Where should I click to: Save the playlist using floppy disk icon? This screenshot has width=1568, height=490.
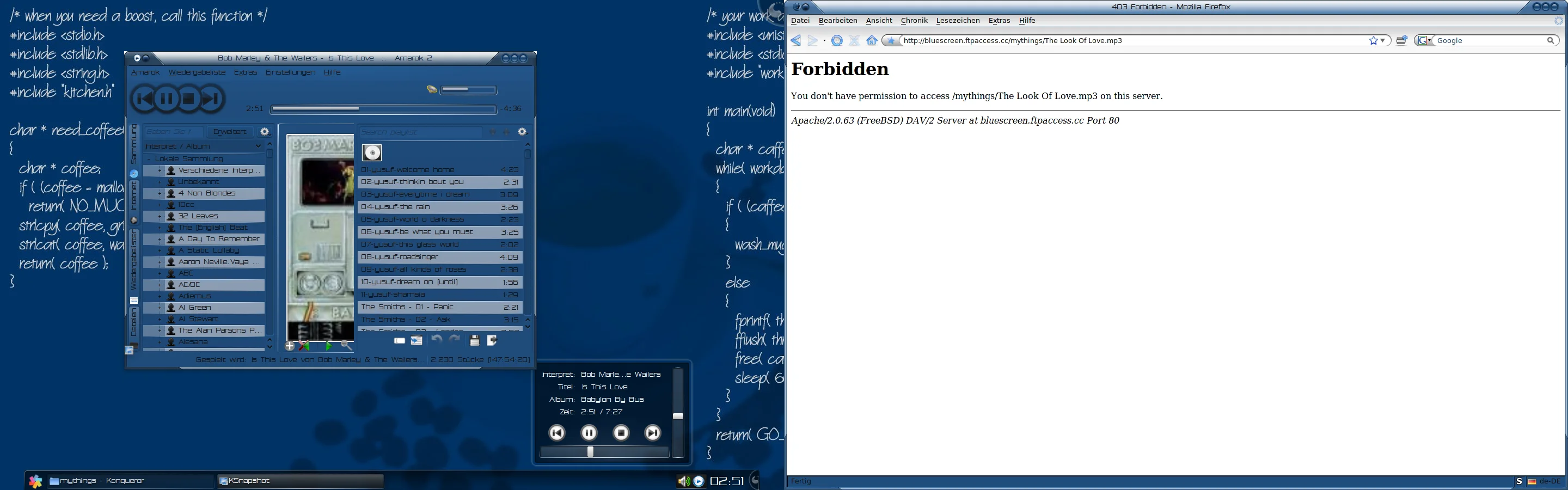click(474, 341)
